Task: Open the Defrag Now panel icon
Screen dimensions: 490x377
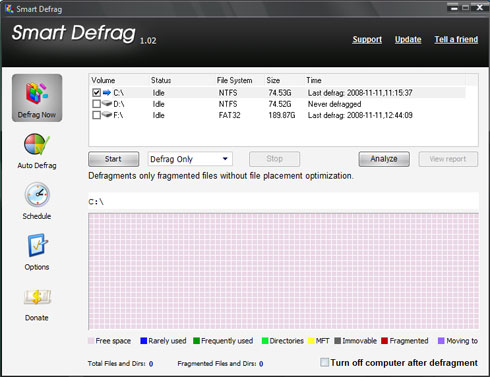Action: click(x=37, y=98)
